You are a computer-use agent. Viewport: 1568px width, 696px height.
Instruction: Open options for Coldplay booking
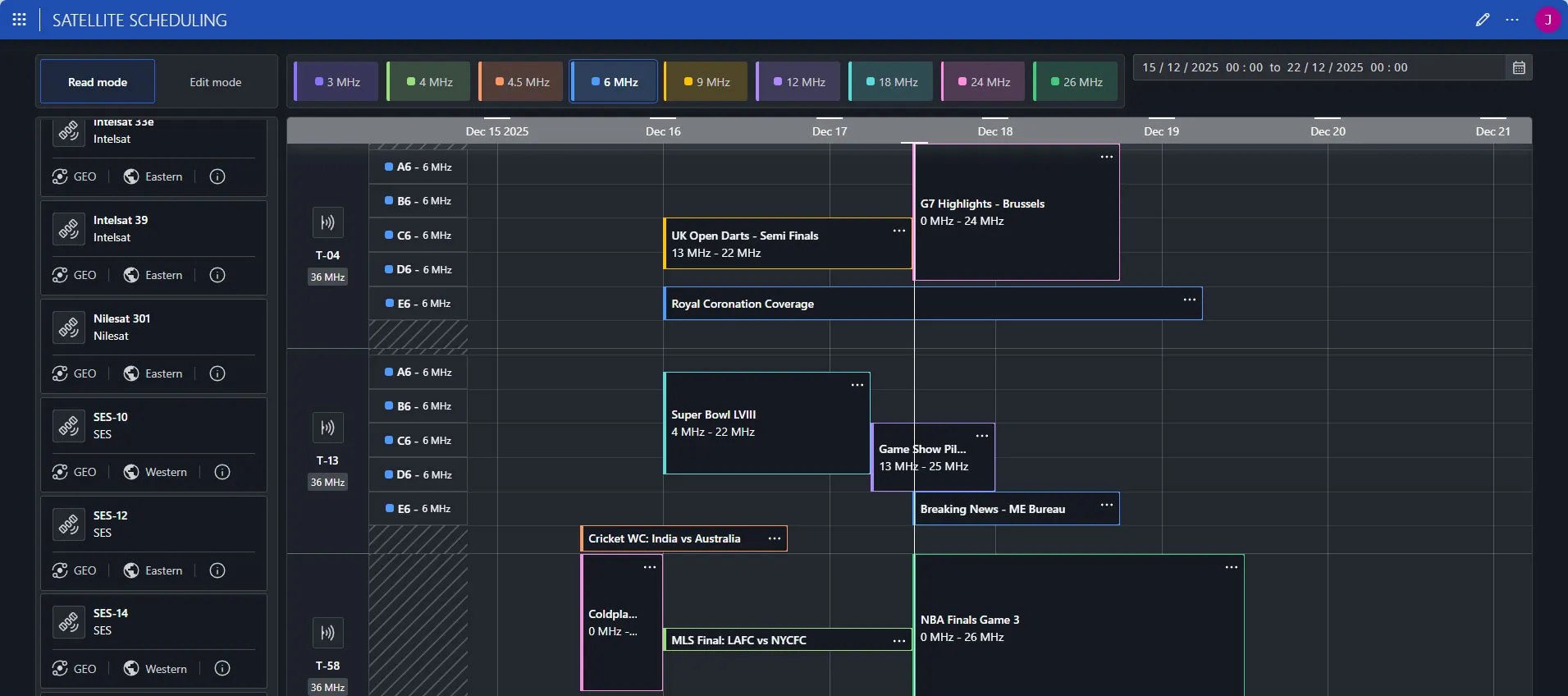650,567
